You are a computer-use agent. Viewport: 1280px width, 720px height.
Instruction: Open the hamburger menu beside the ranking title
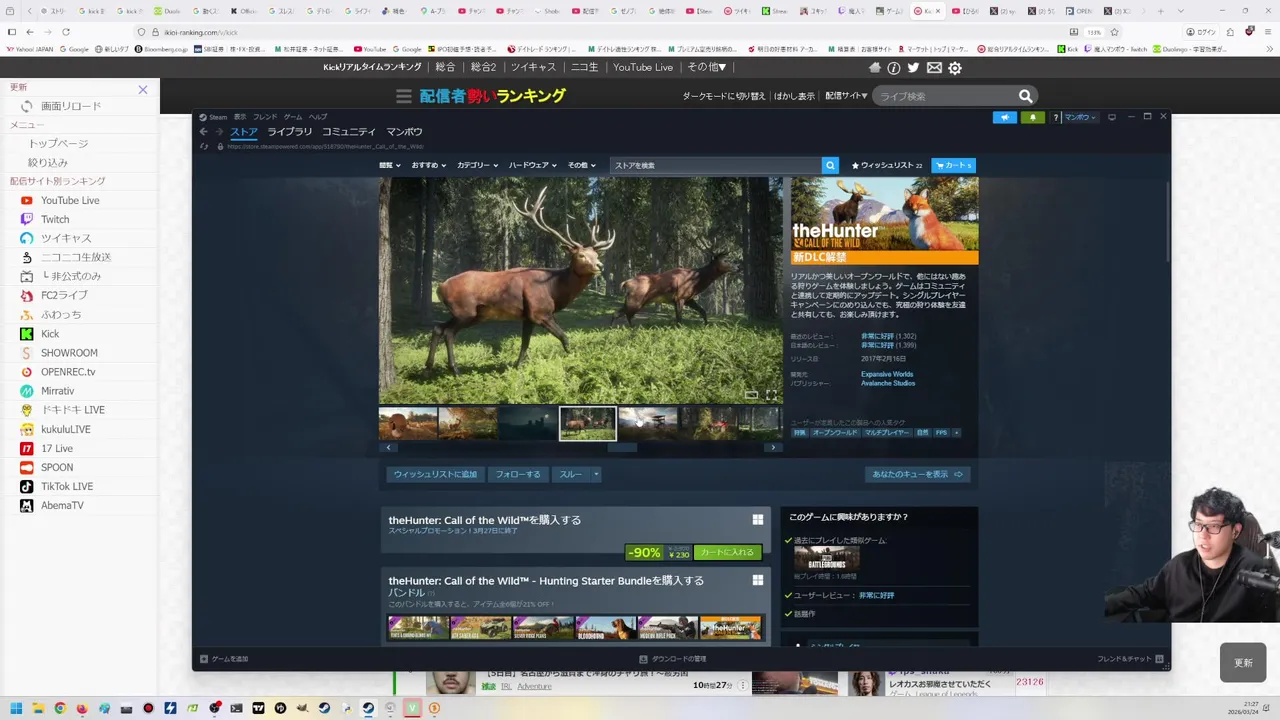pyautogui.click(x=403, y=96)
